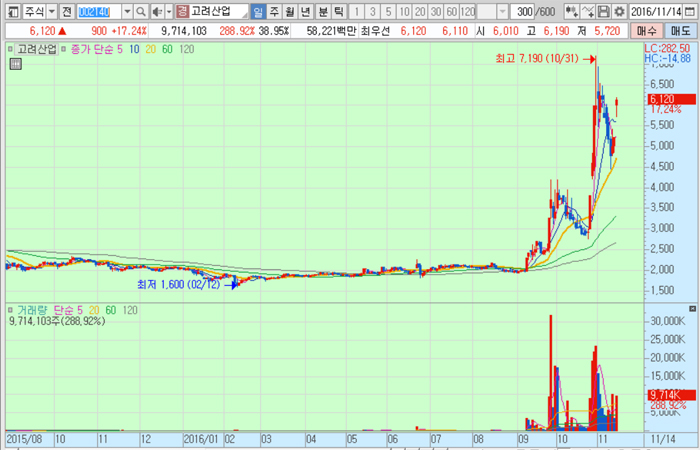Select the 일 (daily) period toggle

tap(258, 11)
